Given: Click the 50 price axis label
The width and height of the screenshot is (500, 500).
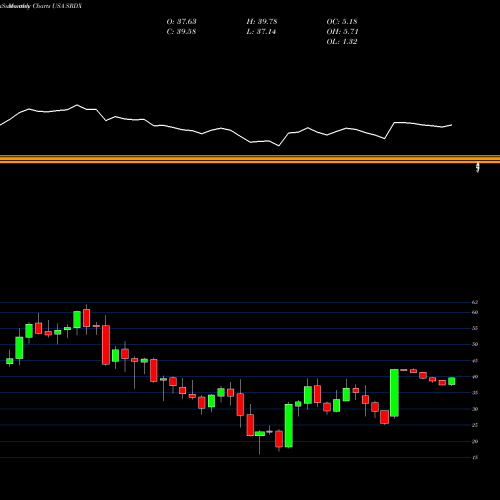Looking at the screenshot, I should click(475, 344).
